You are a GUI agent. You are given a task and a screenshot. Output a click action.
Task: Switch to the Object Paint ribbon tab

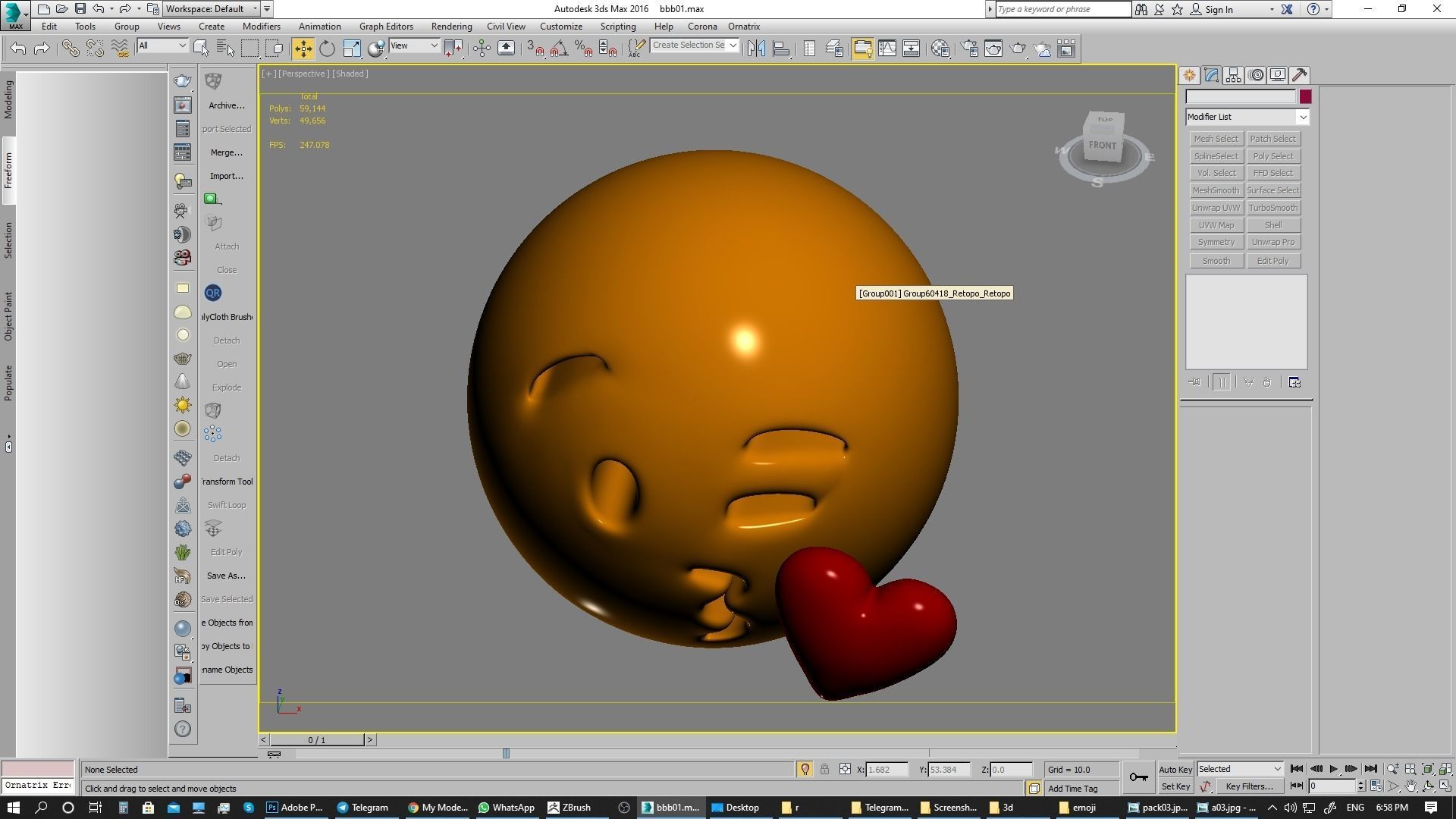pos(8,315)
